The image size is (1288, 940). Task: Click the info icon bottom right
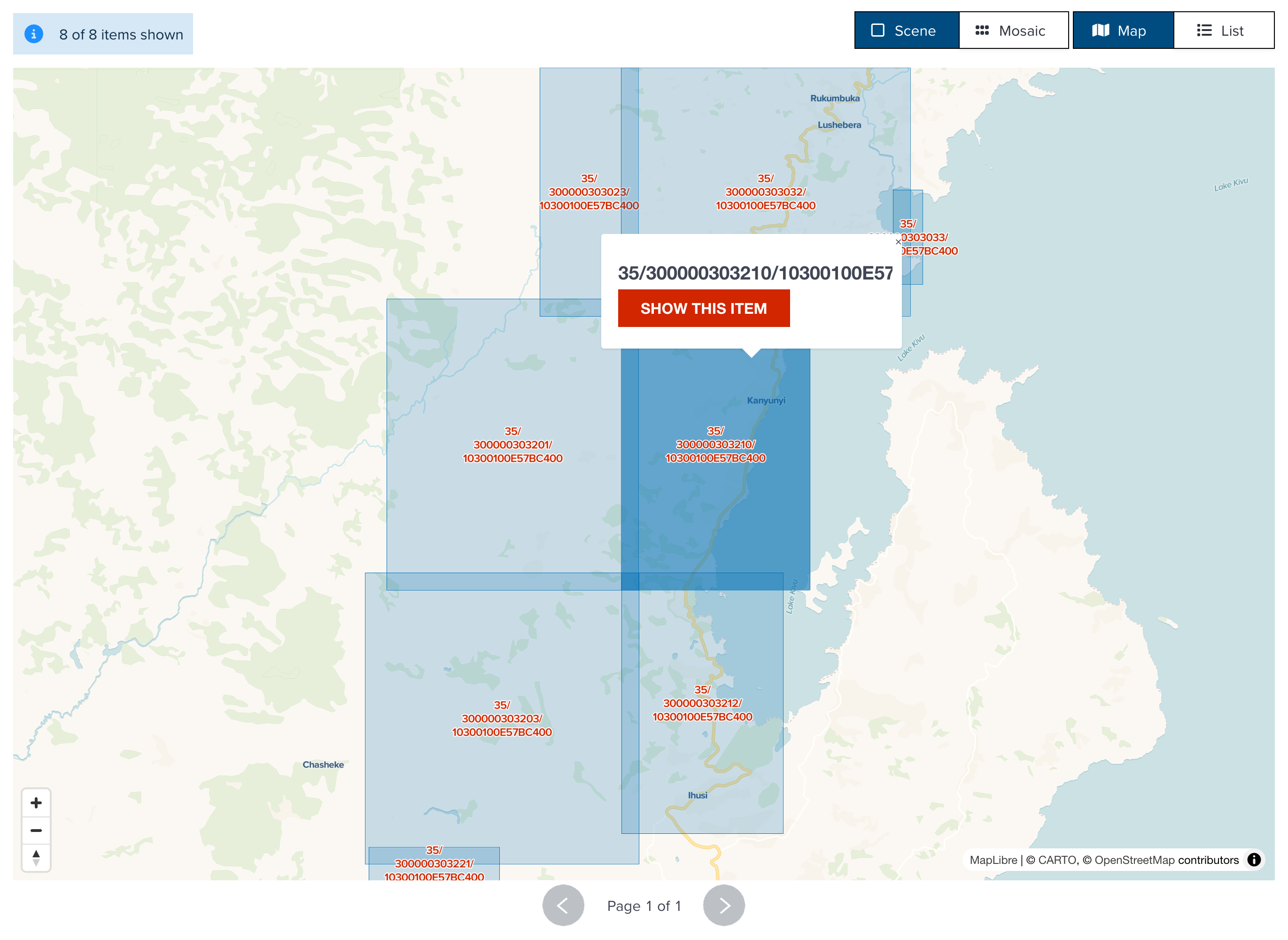1258,858
